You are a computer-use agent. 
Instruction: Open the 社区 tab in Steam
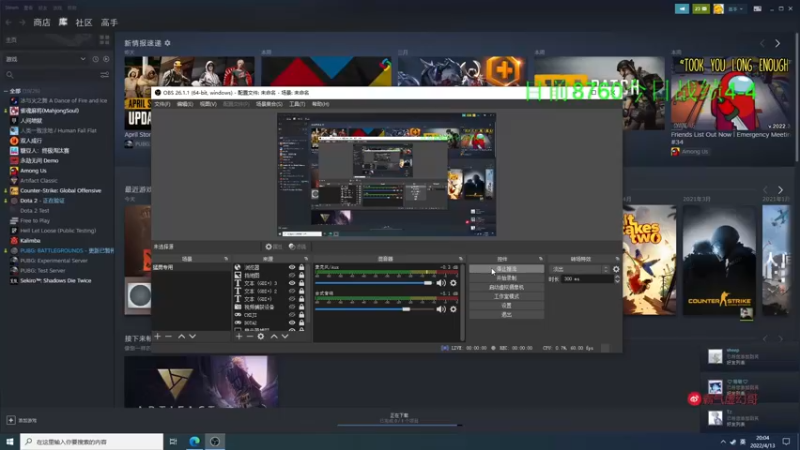point(84,22)
